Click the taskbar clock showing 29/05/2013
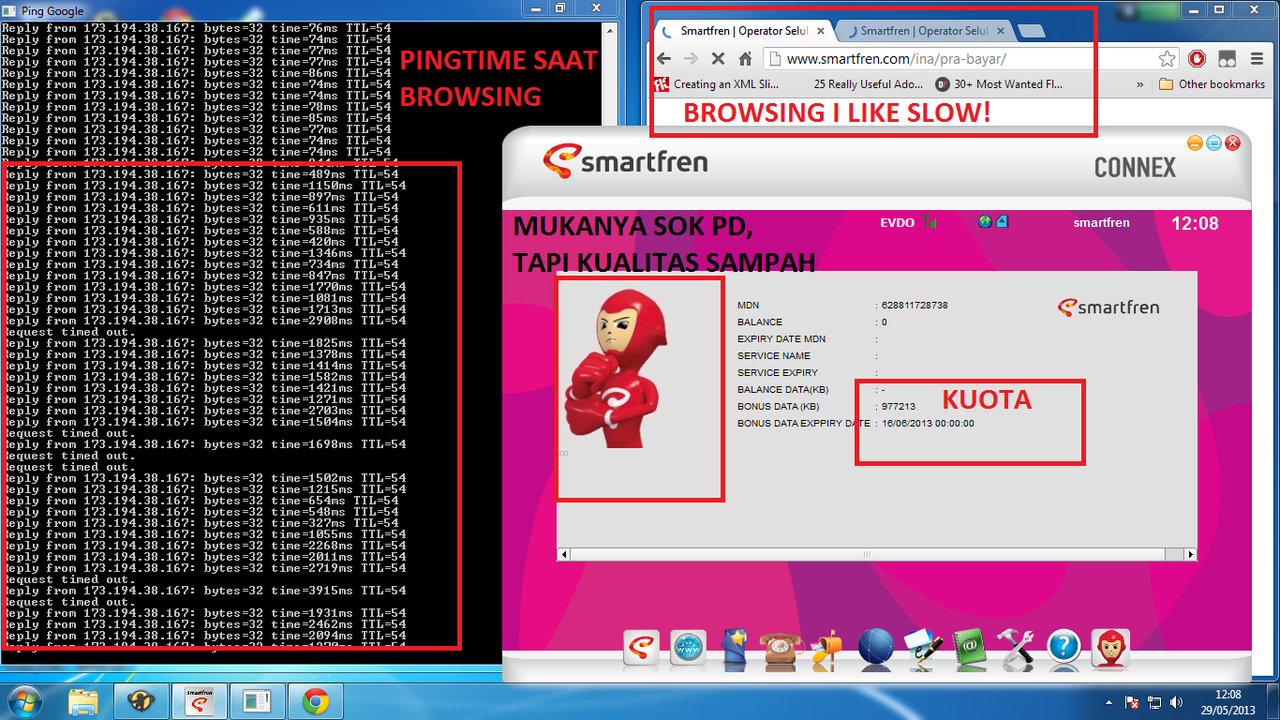1280x720 pixels. (1227, 701)
